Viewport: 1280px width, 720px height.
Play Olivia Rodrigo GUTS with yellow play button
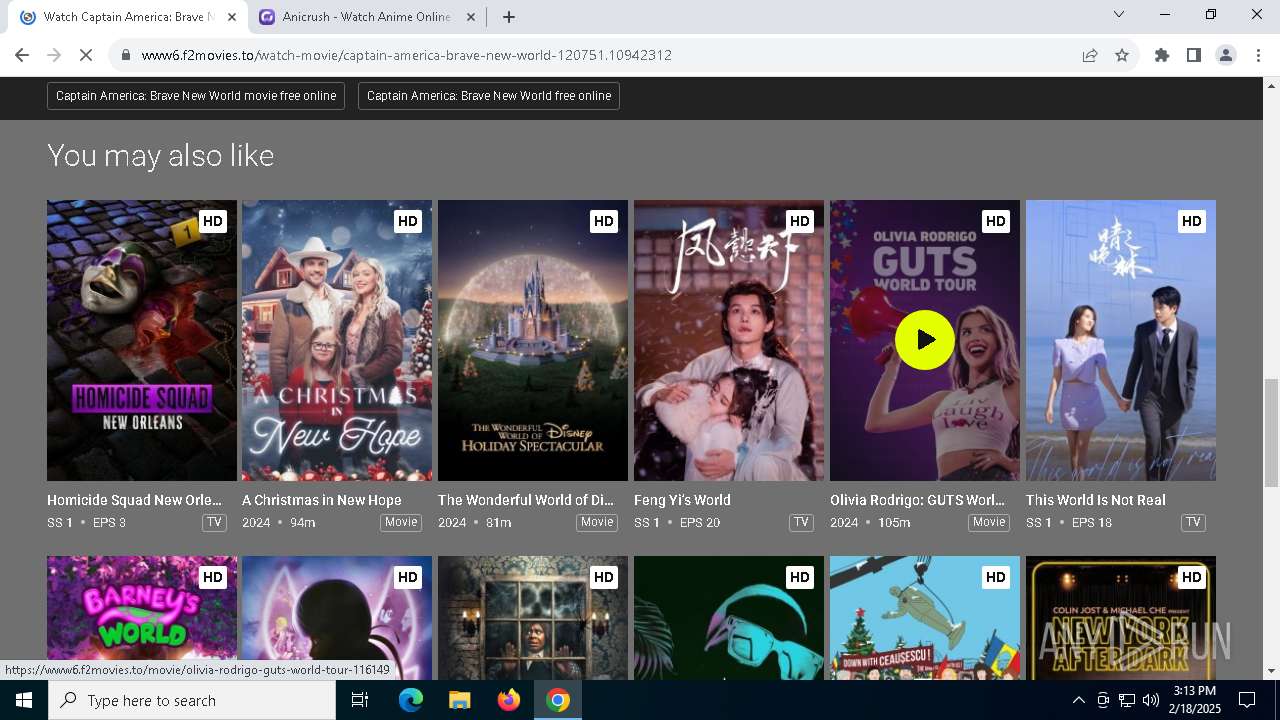tap(925, 340)
